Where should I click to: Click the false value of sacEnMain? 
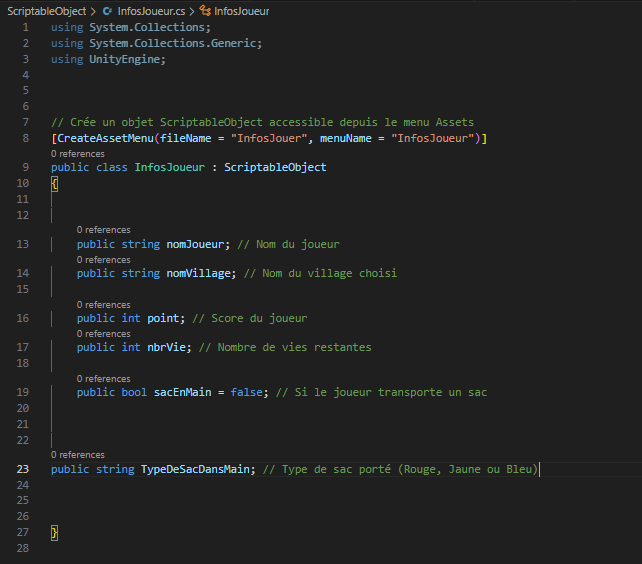click(x=246, y=392)
